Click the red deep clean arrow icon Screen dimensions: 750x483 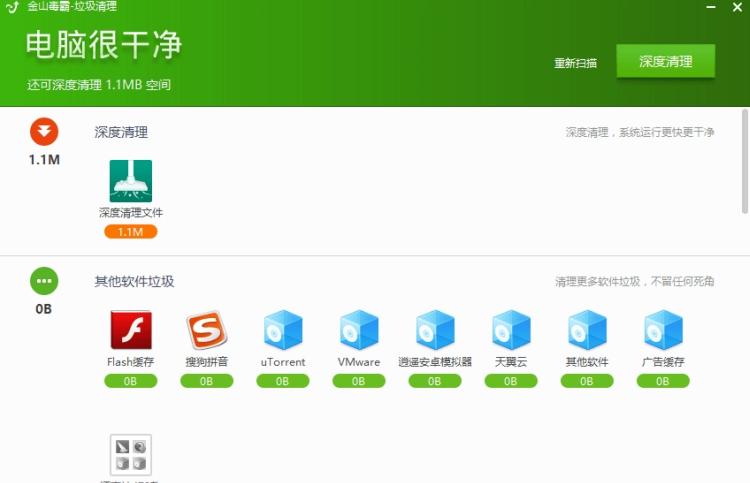pyautogui.click(x=44, y=132)
